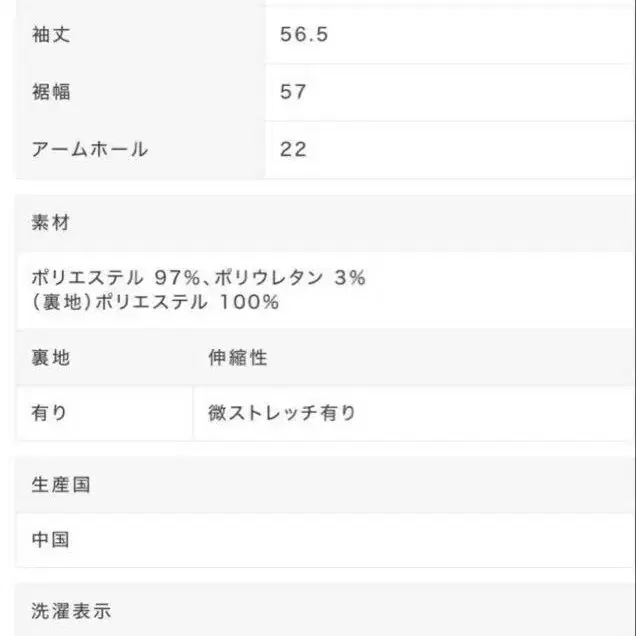Click the 裏地 column header
This screenshot has width=636, height=636.
pyautogui.click(x=51, y=357)
